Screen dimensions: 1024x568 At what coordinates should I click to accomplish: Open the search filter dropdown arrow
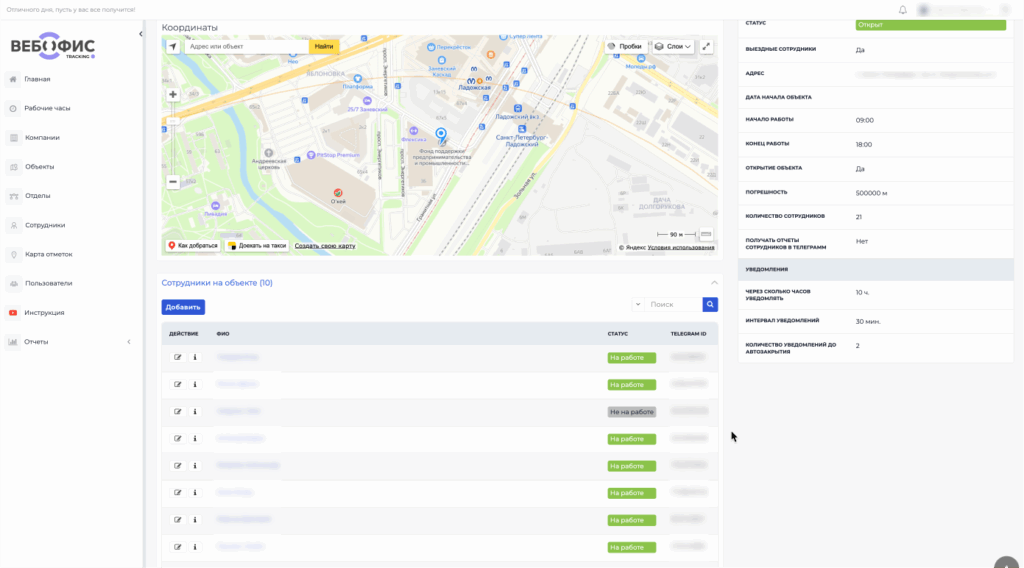(637, 304)
